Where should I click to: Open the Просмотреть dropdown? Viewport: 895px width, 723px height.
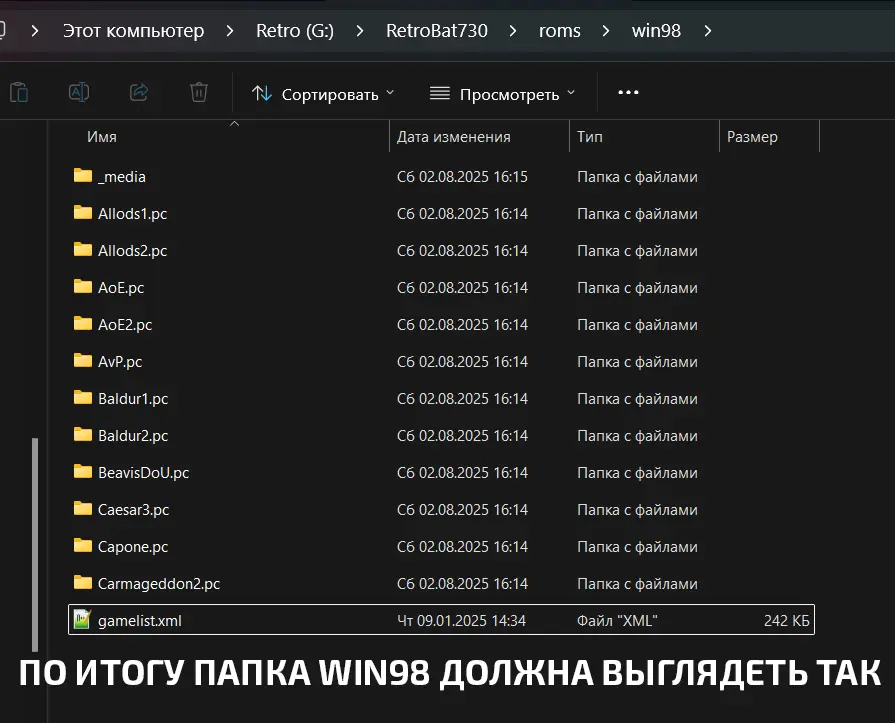pyautogui.click(x=502, y=94)
